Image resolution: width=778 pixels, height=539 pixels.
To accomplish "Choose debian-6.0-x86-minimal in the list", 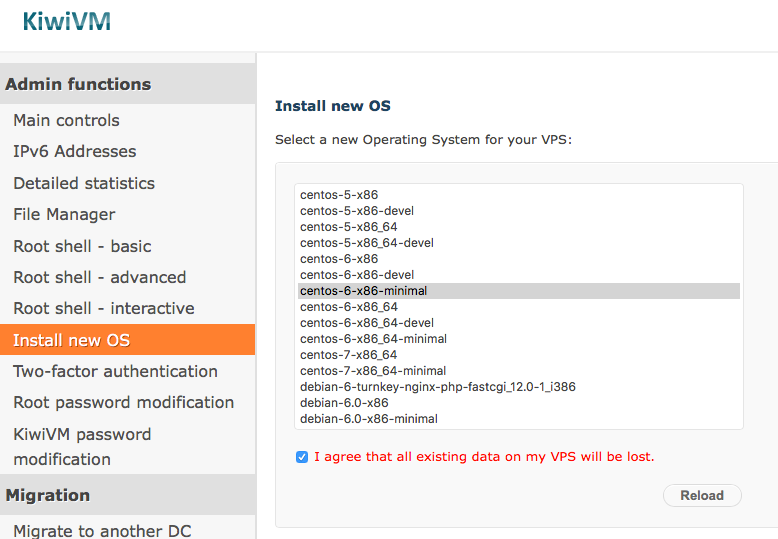I will pyautogui.click(x=519, y=419).
